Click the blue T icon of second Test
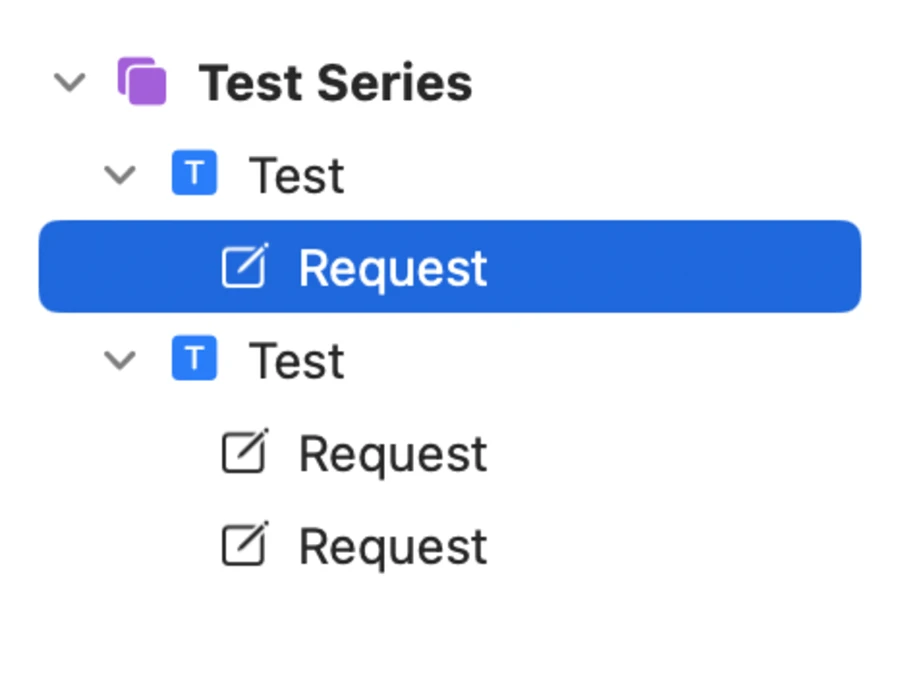900x699 pixels. 194,359
